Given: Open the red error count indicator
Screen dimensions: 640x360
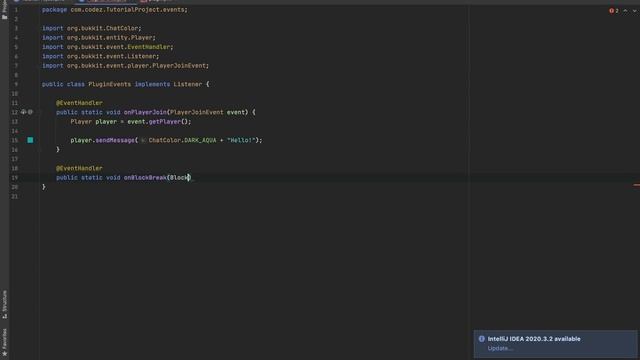Looking at the screenshot, I should 613,11.
